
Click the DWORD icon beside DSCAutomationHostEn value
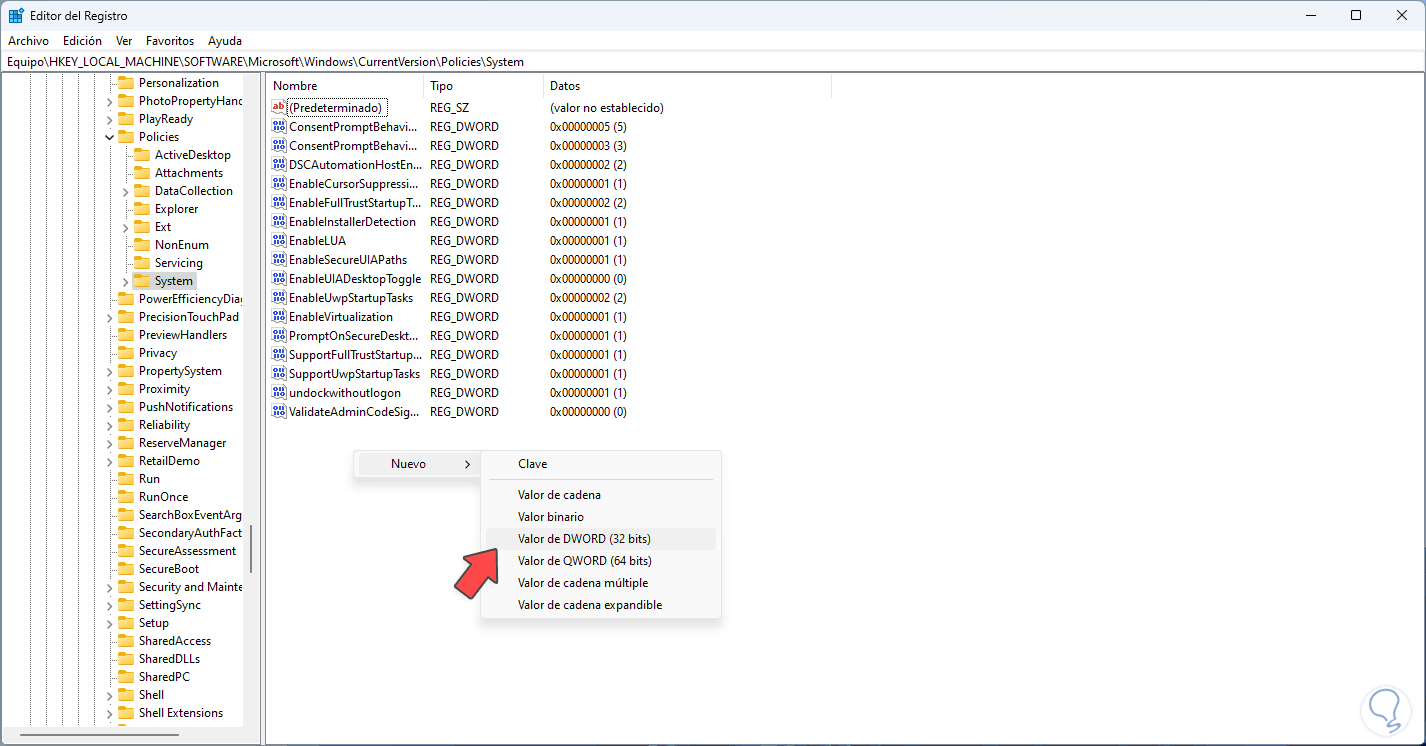[x=279, y=164]
